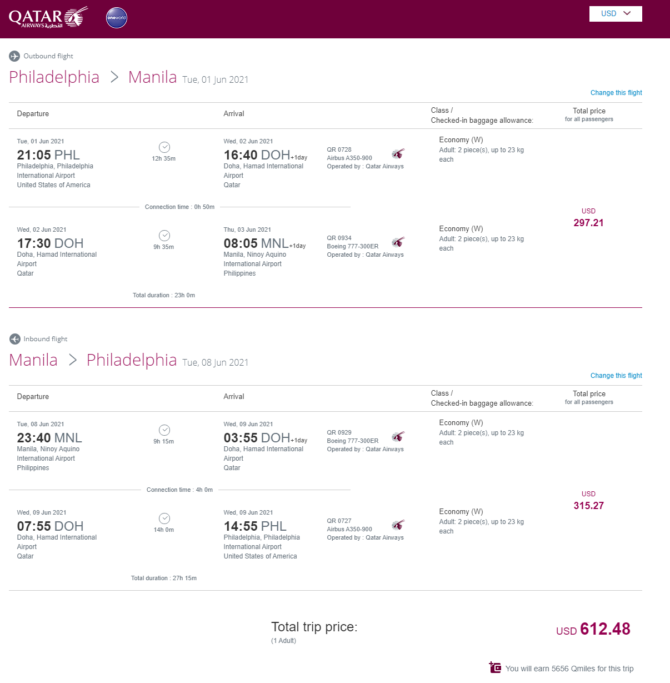
Task: Click Change this flight for inbound
Action: tap(616, 375)
